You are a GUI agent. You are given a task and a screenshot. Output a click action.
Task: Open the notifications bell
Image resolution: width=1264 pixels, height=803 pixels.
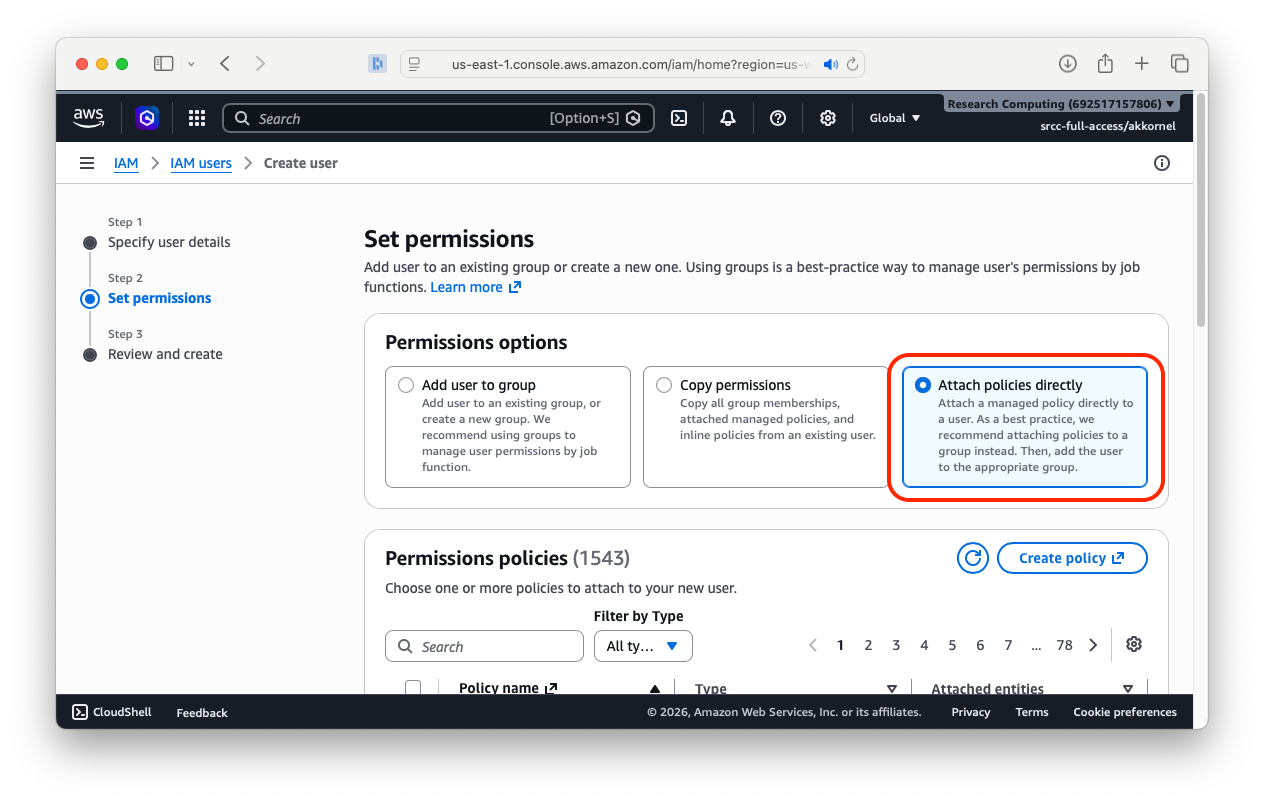728,118
